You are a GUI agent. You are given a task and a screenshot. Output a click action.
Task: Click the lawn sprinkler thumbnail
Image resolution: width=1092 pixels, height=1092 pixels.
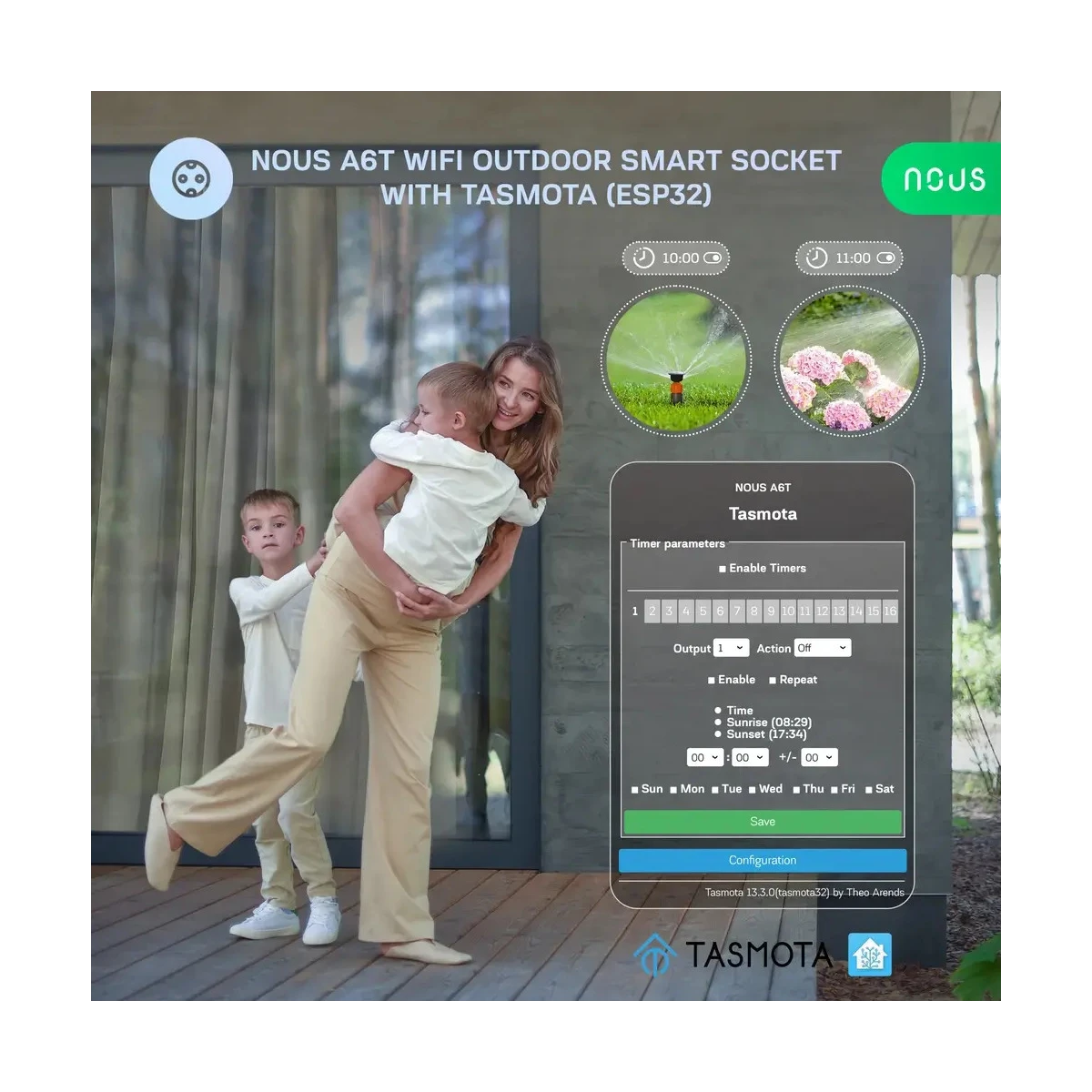(x=676, y=361)
